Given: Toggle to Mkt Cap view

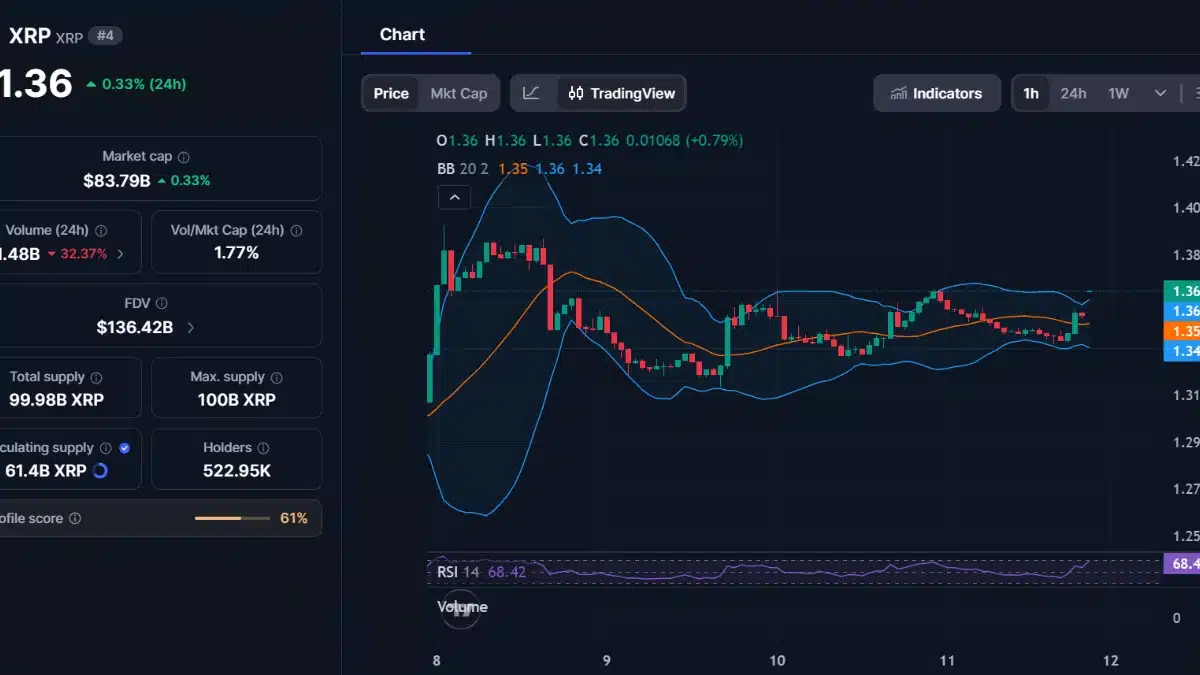Looking at the screenshot, I should 458,93.
